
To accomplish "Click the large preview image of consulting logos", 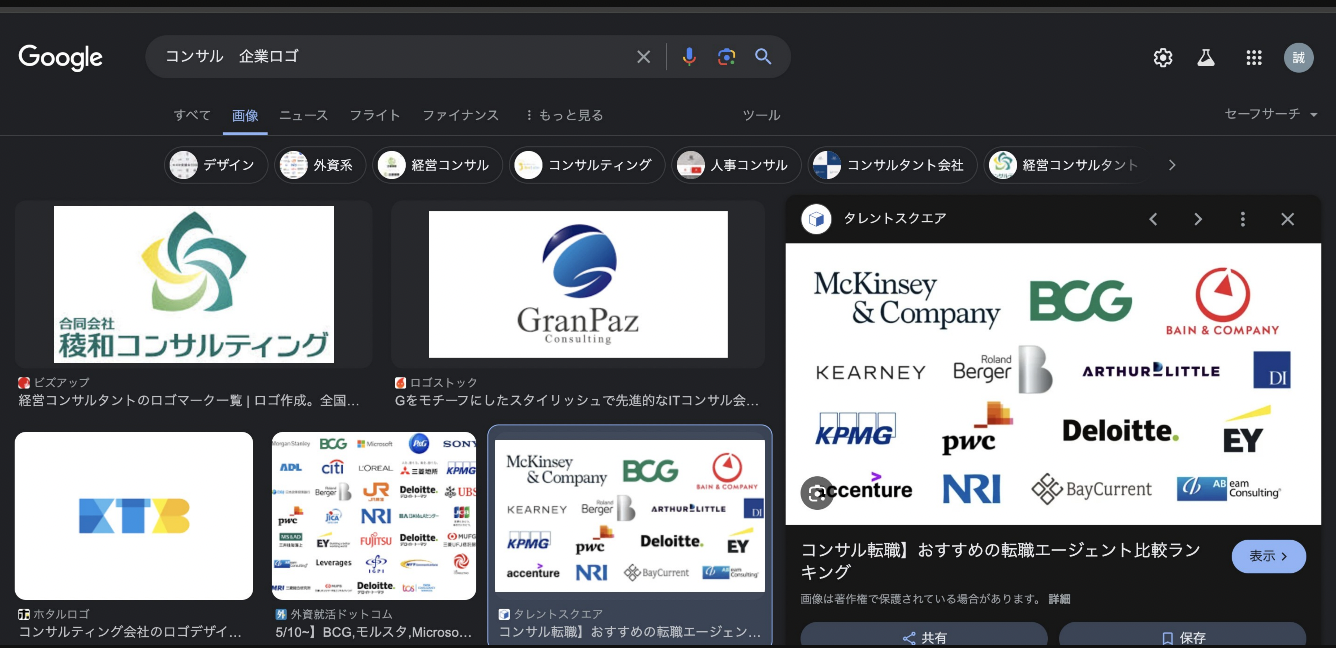I will tap(1053, 384).
